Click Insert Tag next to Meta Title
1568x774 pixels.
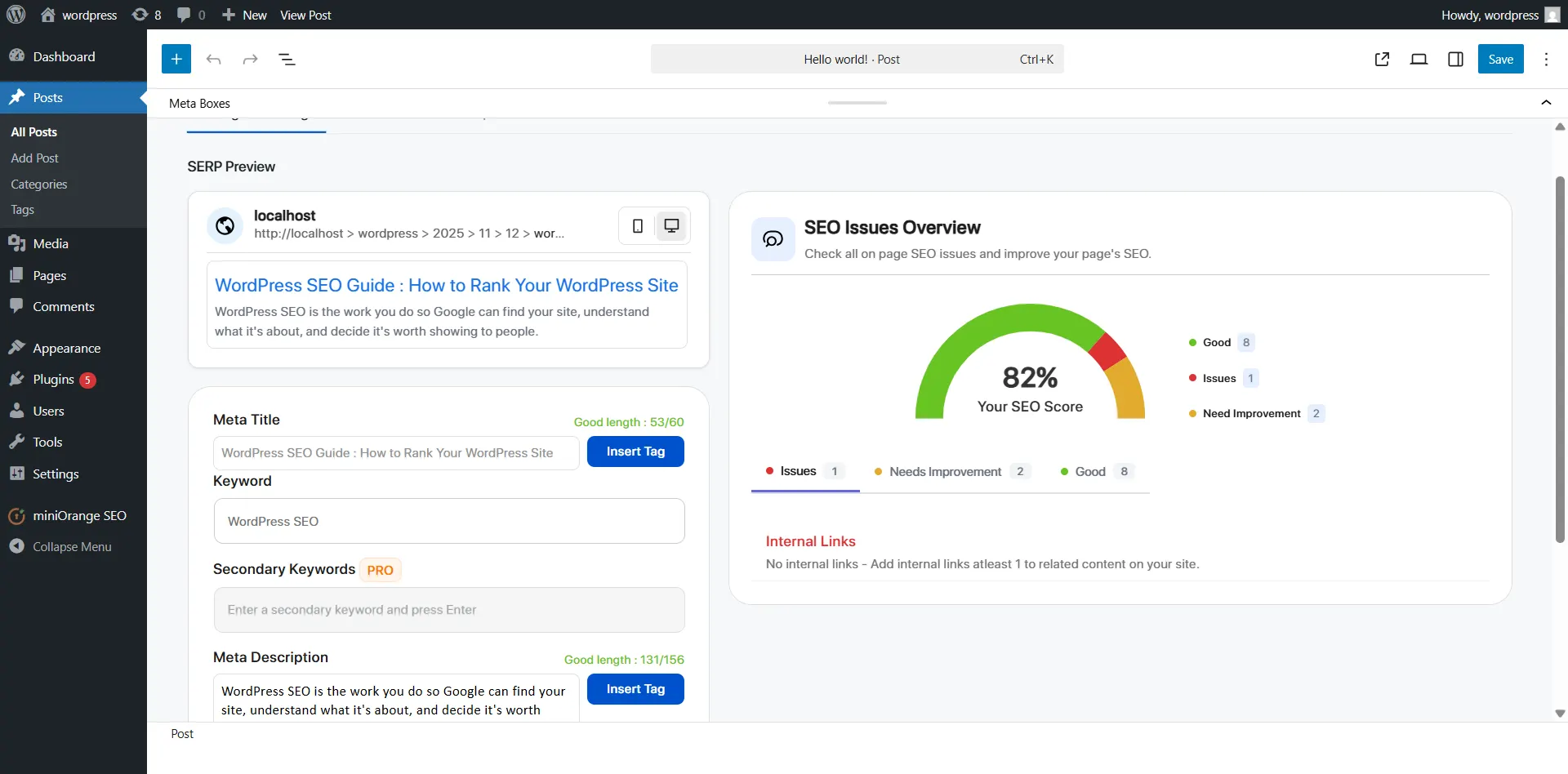(x=635, y=451)
